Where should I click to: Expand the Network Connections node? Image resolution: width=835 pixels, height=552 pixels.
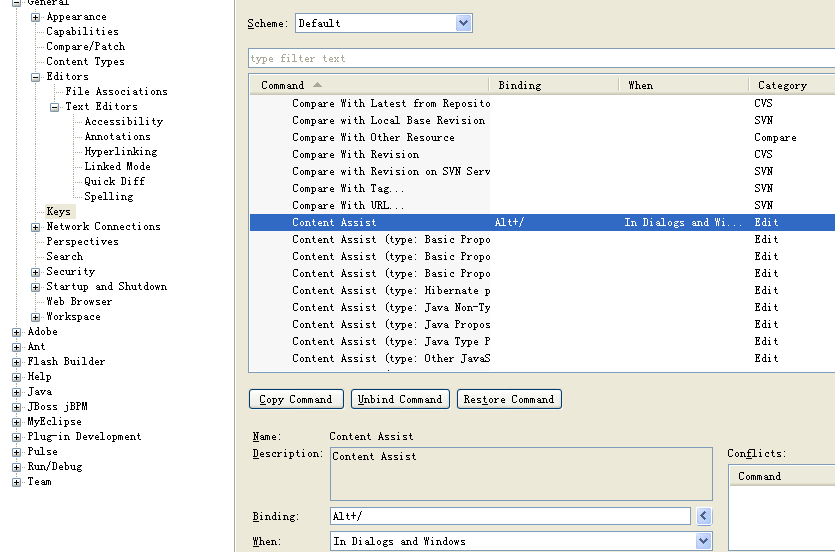(36, 227)
